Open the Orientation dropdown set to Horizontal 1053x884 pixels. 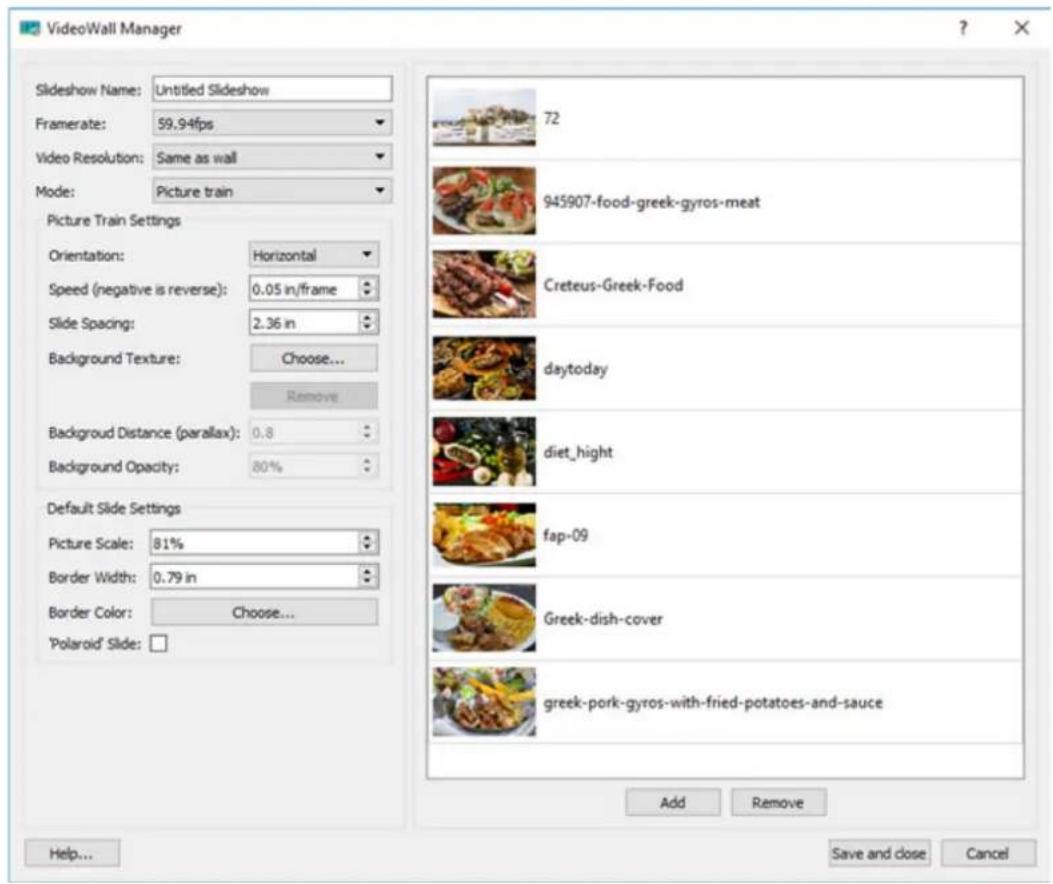(x=314, y=255)
